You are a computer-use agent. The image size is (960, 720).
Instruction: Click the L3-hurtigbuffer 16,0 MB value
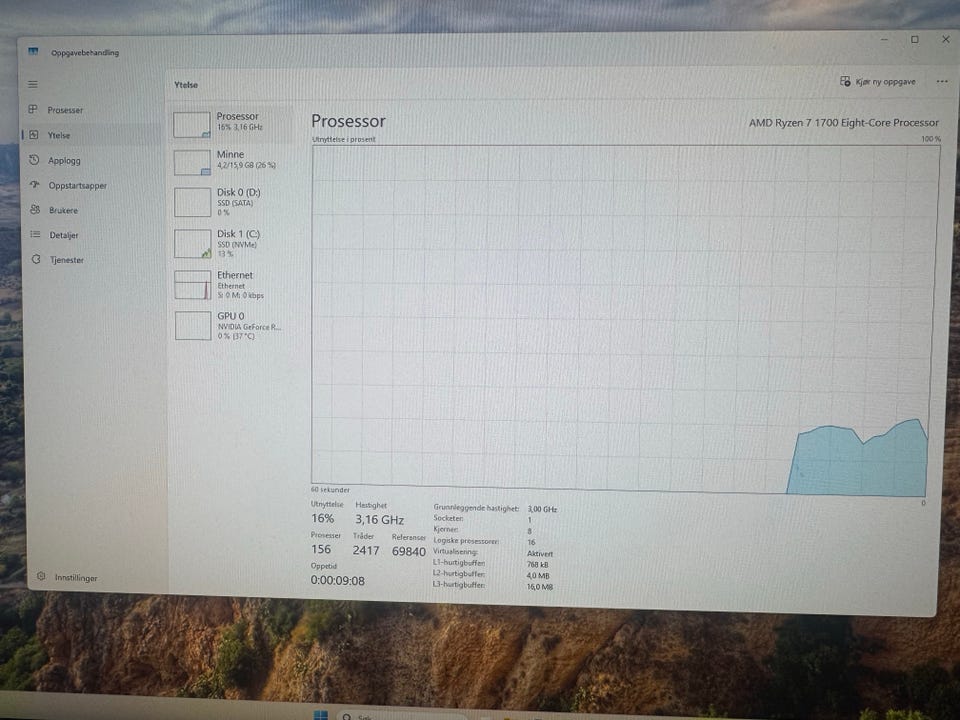(539, 587)
